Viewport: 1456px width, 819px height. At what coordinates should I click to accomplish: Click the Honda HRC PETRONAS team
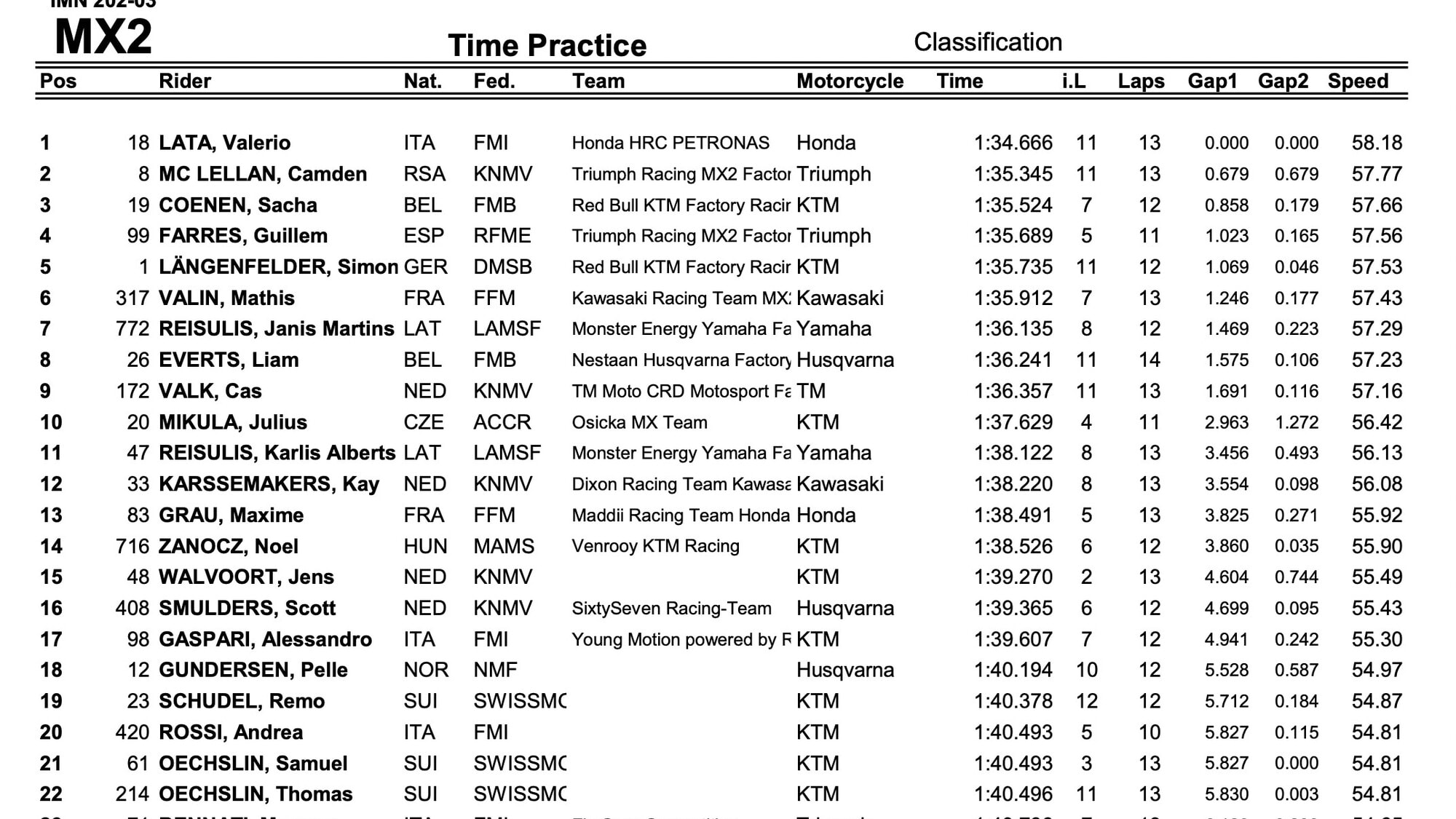pyautogui.click(x=670, y=143)
